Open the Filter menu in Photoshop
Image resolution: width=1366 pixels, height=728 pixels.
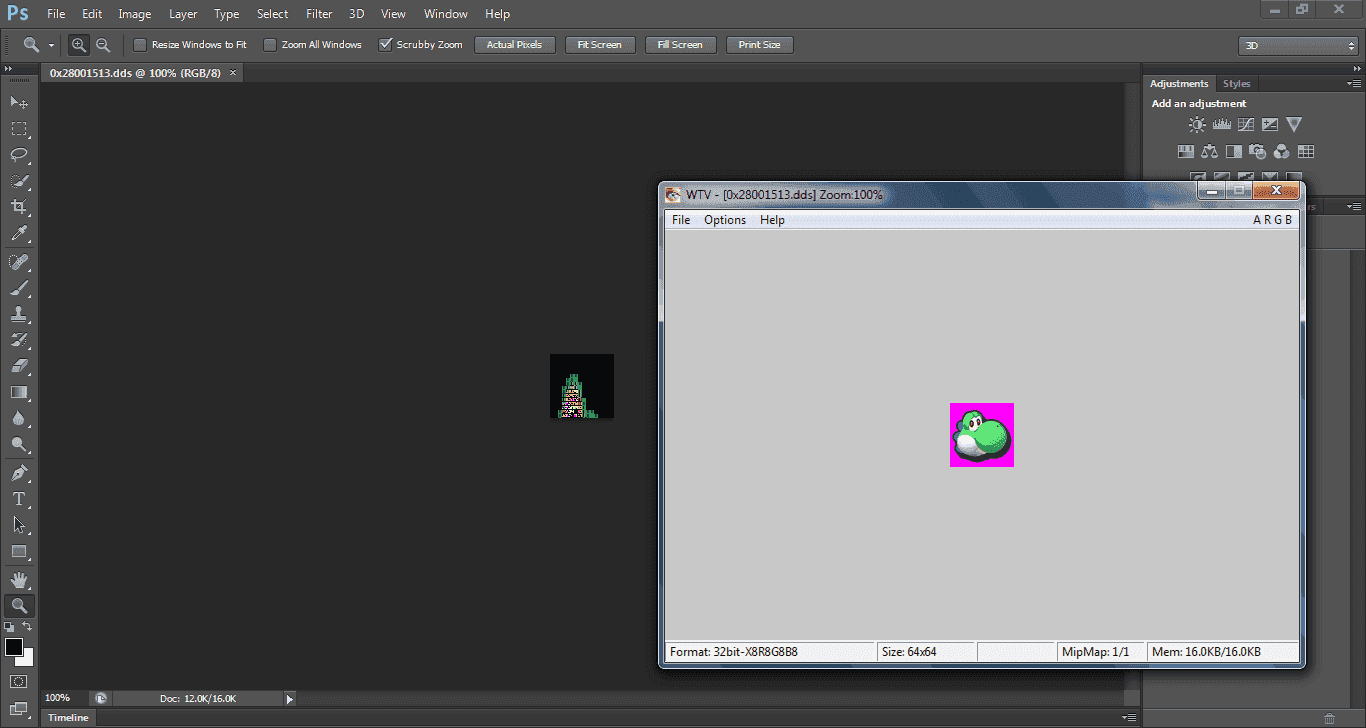[x=319, y=14]
